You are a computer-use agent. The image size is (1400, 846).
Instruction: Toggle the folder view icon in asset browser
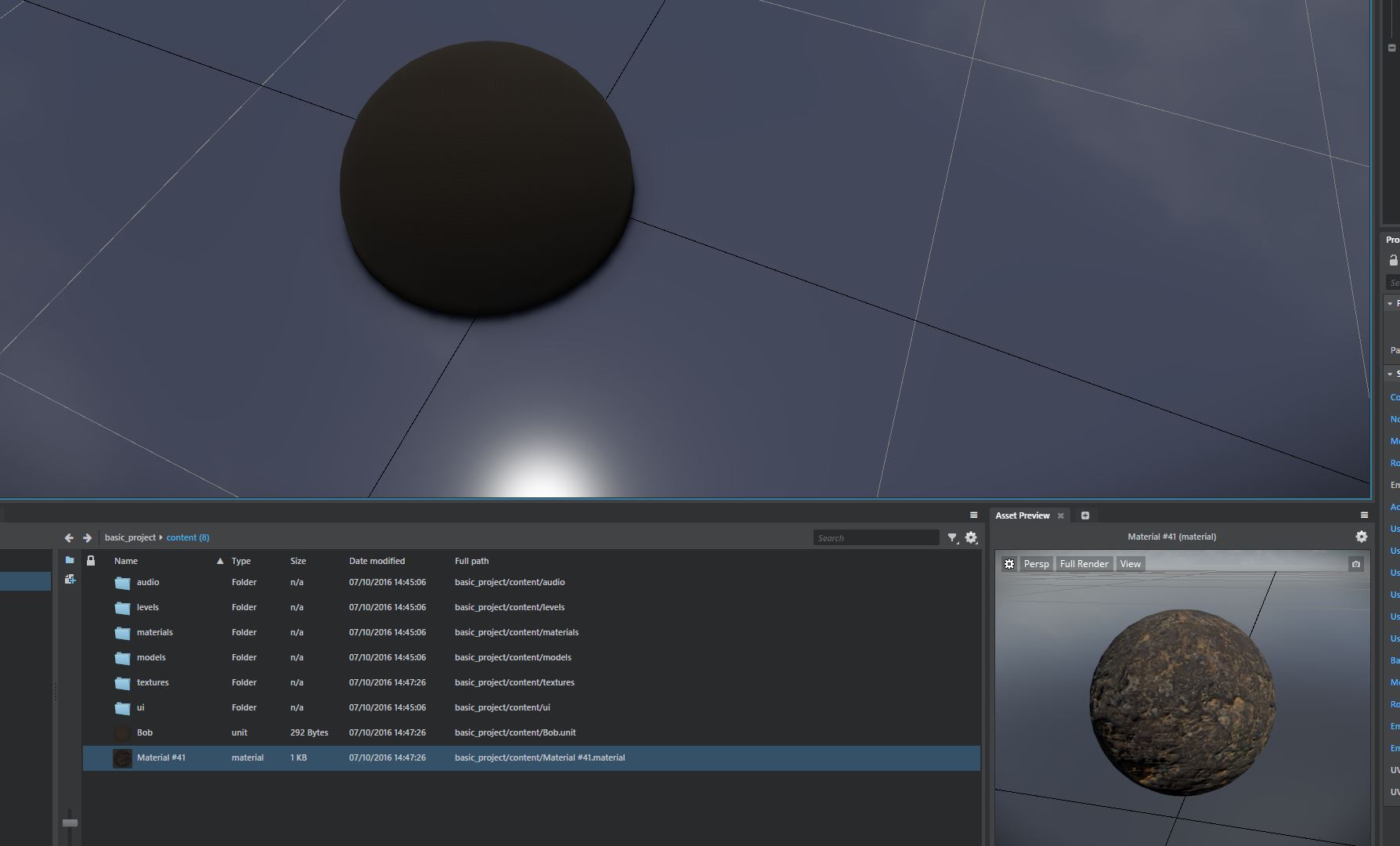[70, 560]
